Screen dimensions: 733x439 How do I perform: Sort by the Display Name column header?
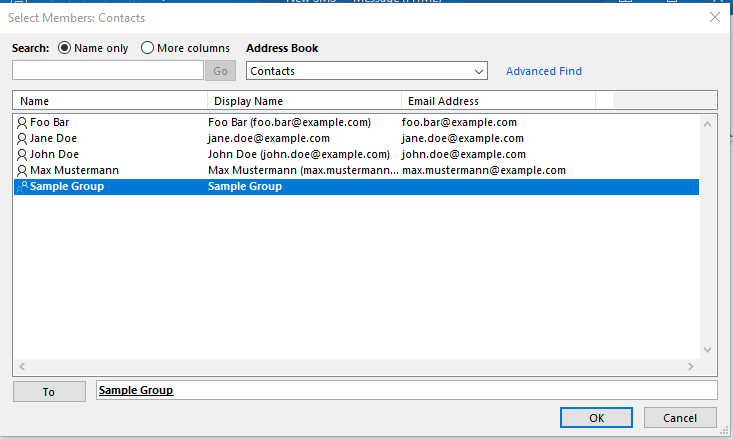point(304,101)
